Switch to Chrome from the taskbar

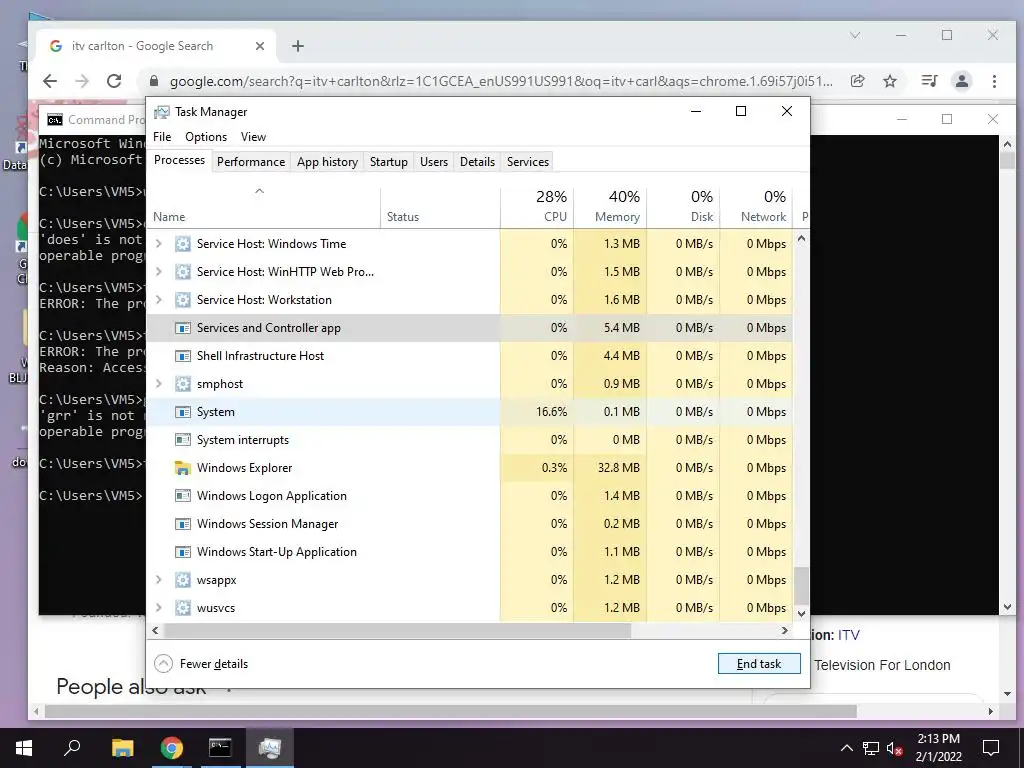click(171, 748)
